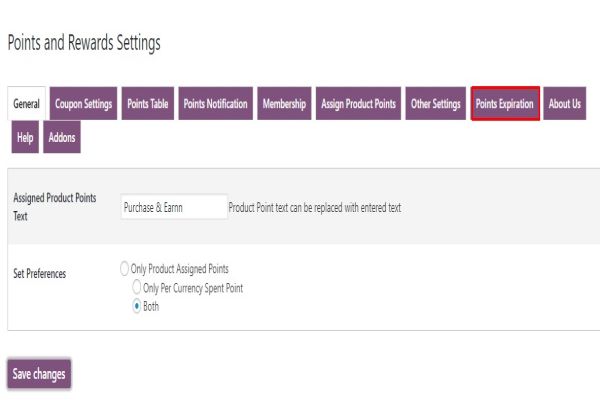View the About Us tab

click(x=564, y=104)
